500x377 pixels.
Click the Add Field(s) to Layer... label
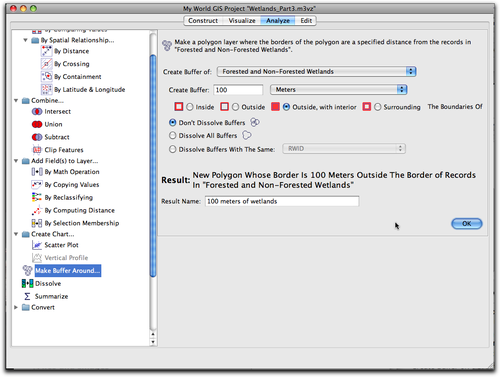tap(65, 161)
